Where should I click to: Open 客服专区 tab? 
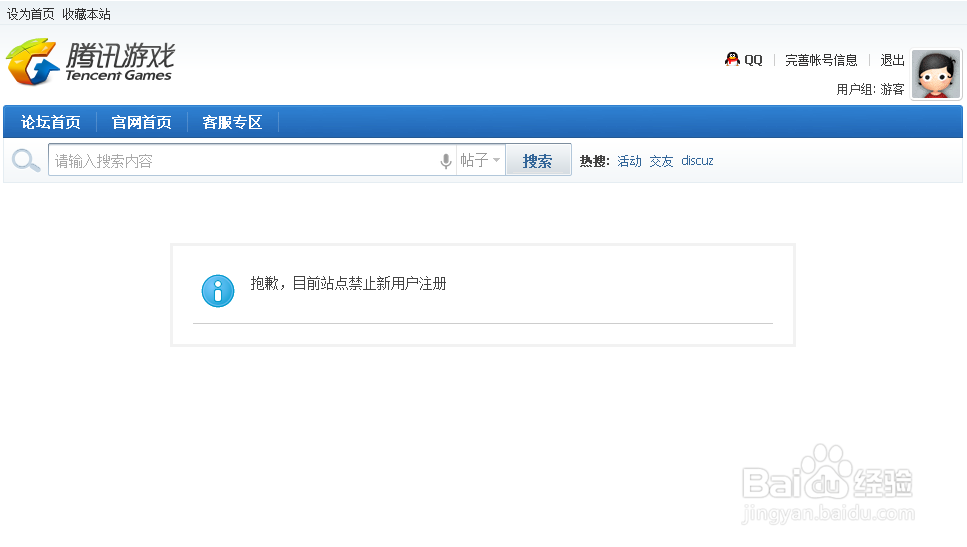point(232,122)
